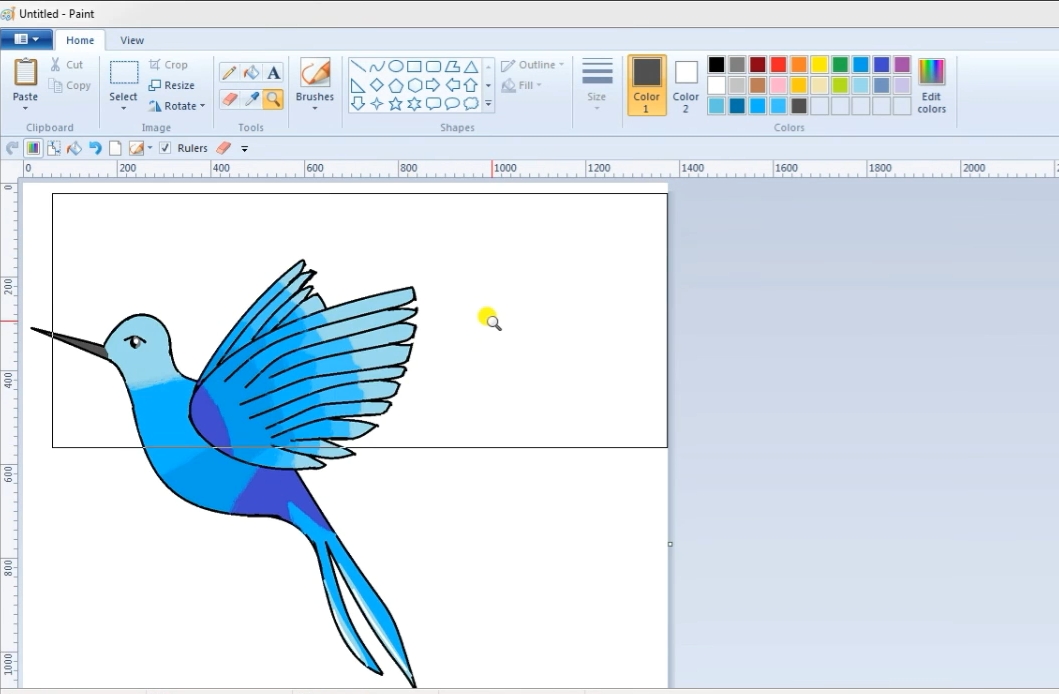Click the Edit colors icon in quick access toolbar
The image size is (1059, 694).
(x=32, y=148)
